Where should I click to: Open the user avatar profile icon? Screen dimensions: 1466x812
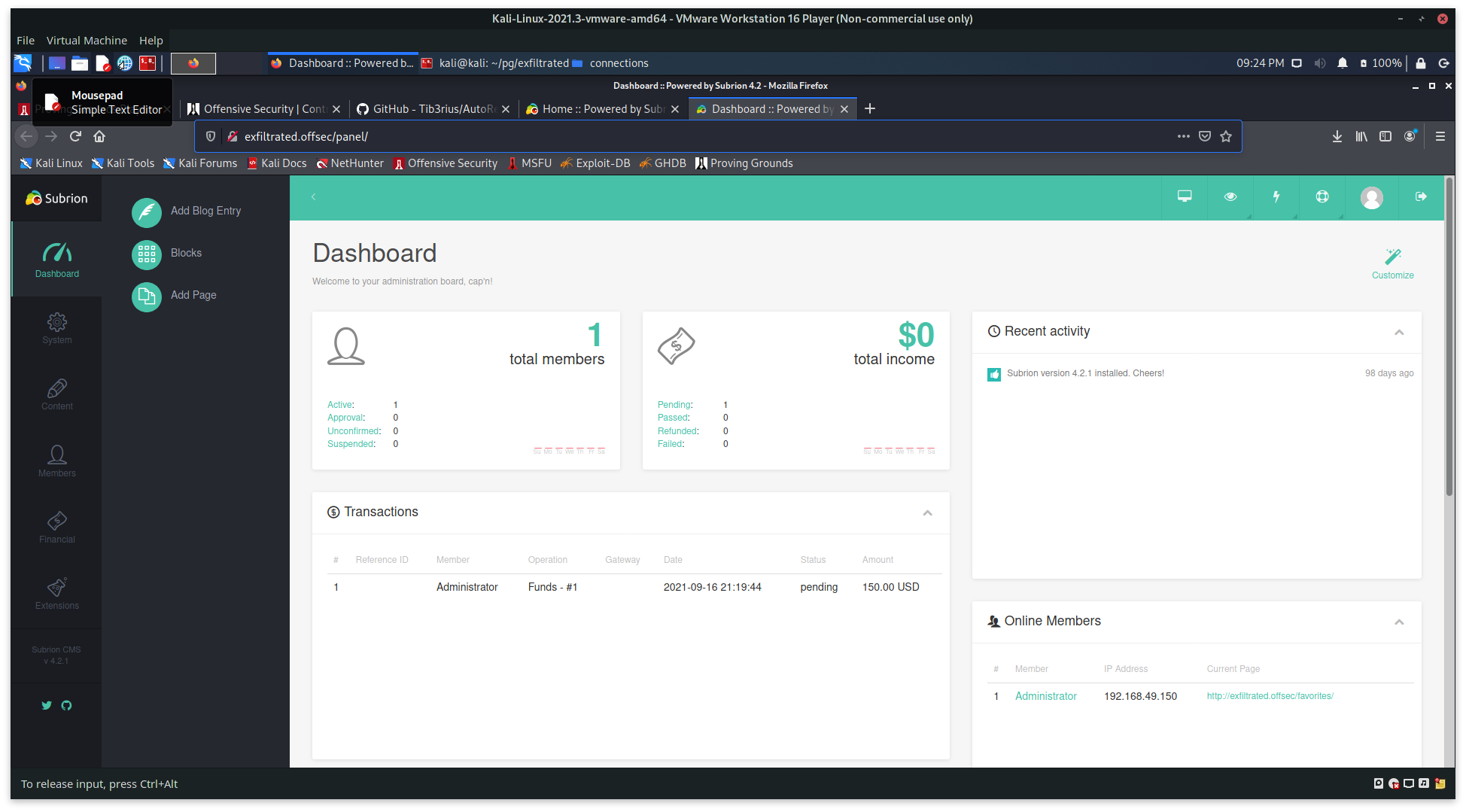click(1371, 197)
